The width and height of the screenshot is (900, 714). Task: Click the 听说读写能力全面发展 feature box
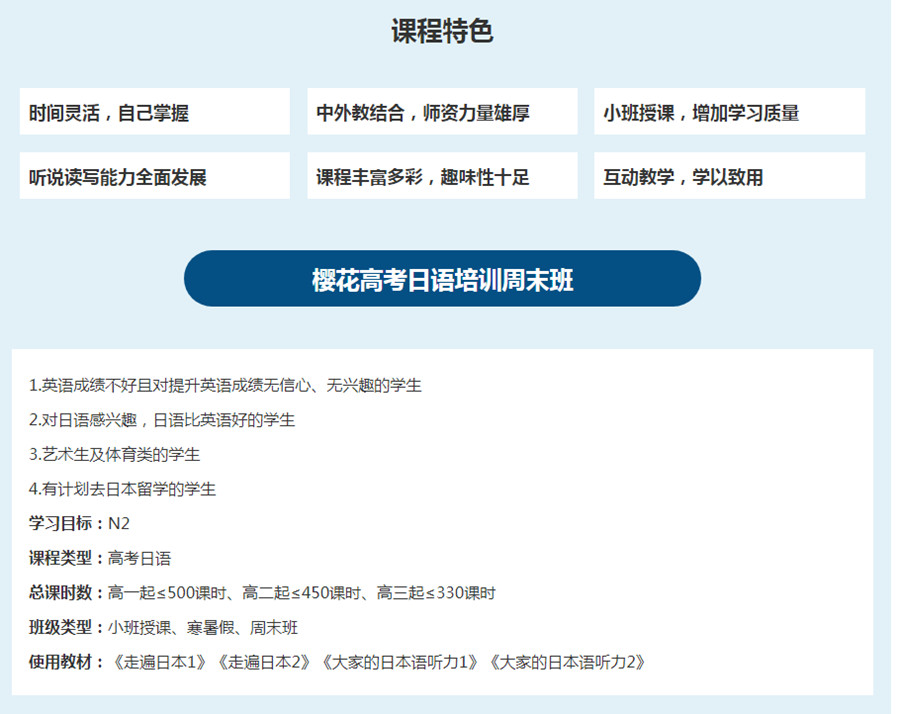[154, 177]
